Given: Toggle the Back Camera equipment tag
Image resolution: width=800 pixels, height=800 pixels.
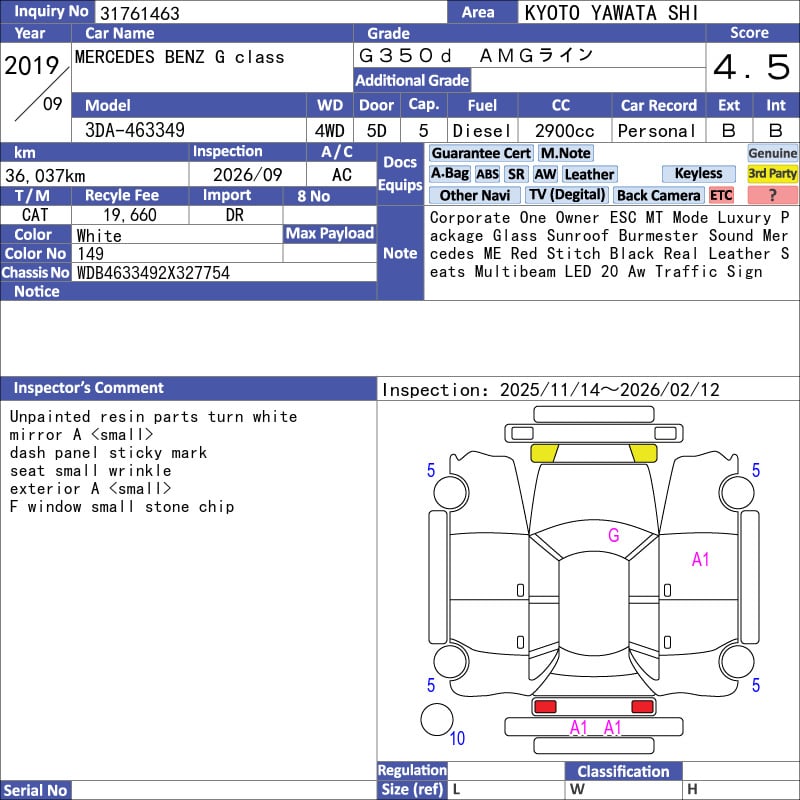Looking at the screenshot, I should (658, 196).
